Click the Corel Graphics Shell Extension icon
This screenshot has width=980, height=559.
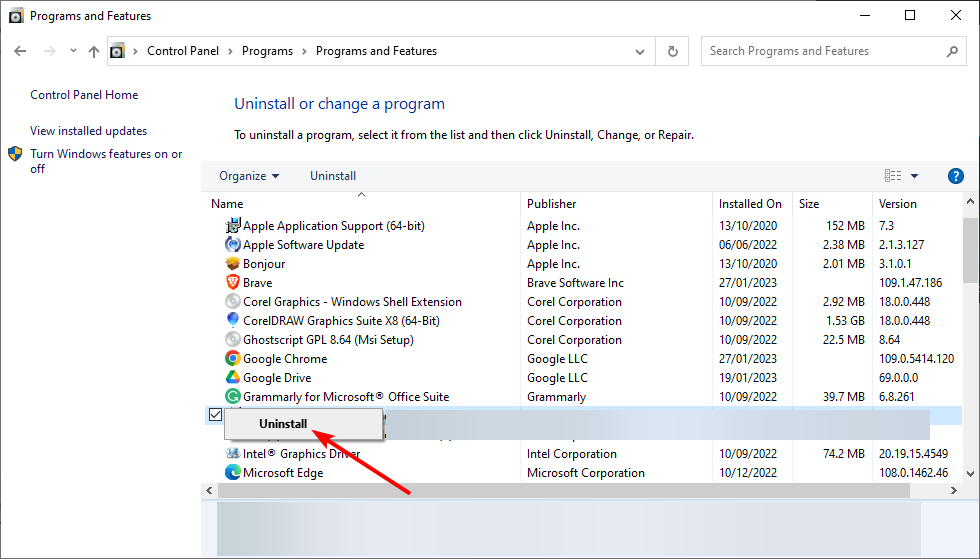232,301
